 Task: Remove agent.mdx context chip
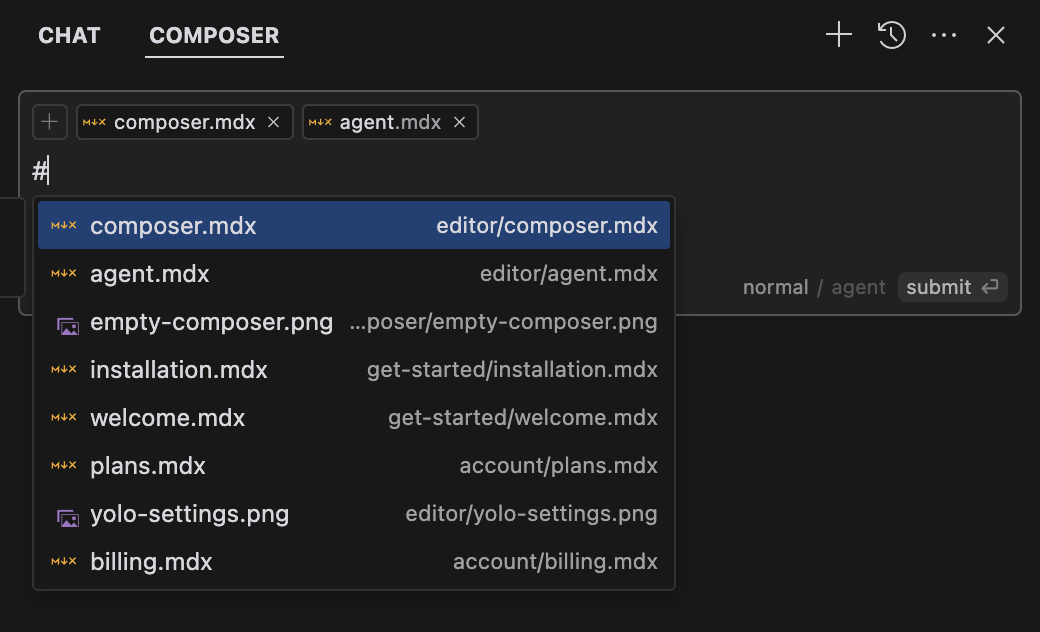point(459,122)
